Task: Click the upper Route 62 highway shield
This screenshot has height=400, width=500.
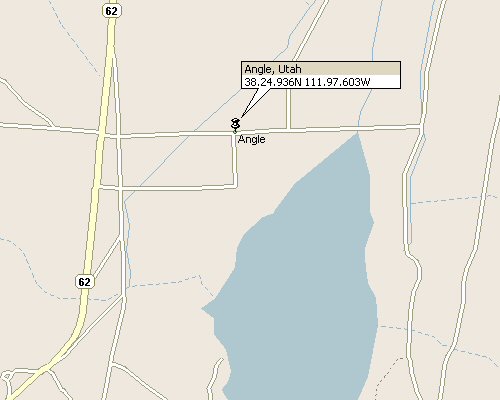Action: pos(111,11)
